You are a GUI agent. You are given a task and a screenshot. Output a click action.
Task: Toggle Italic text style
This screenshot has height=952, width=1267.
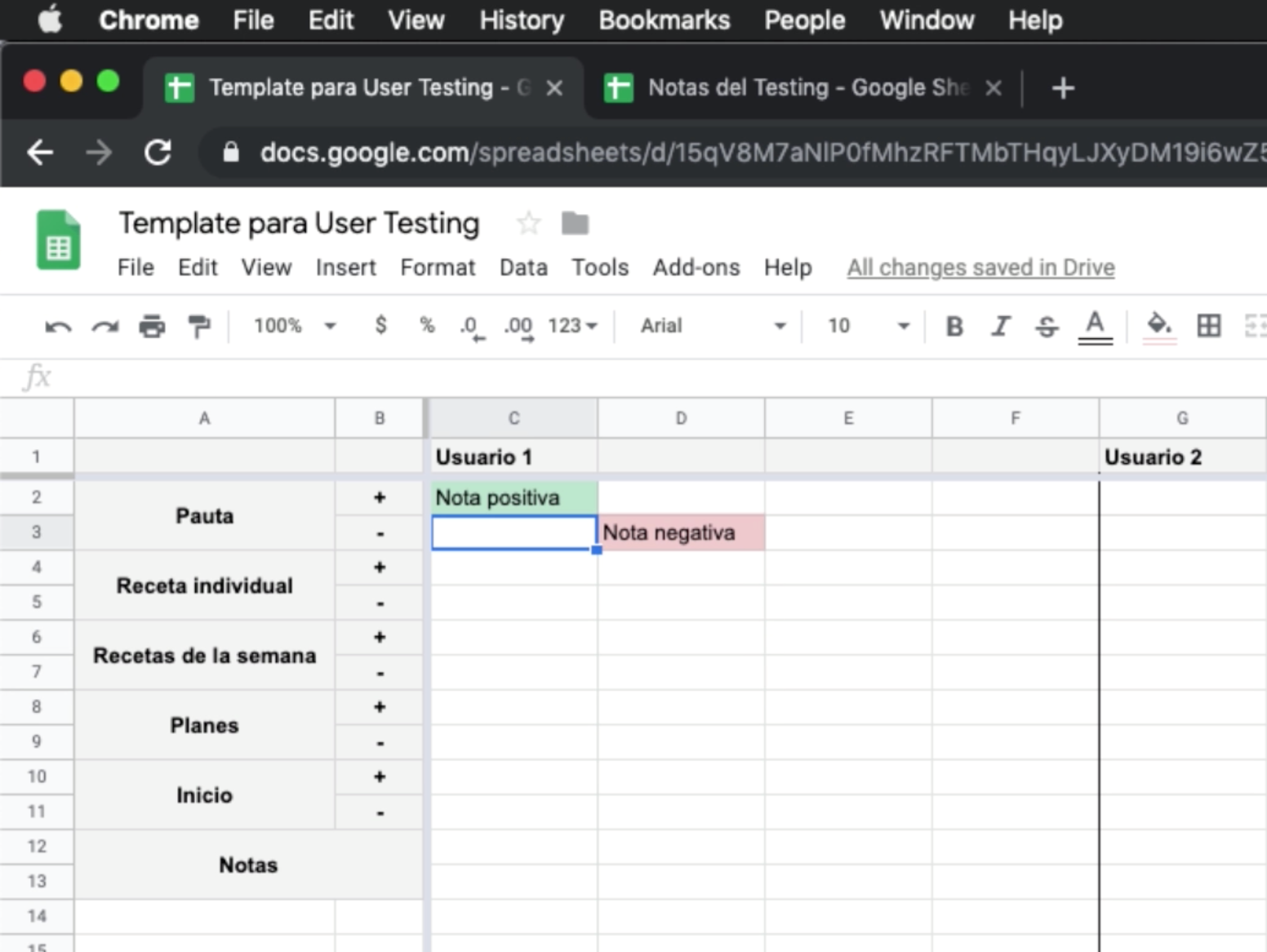click(1000, 327)
